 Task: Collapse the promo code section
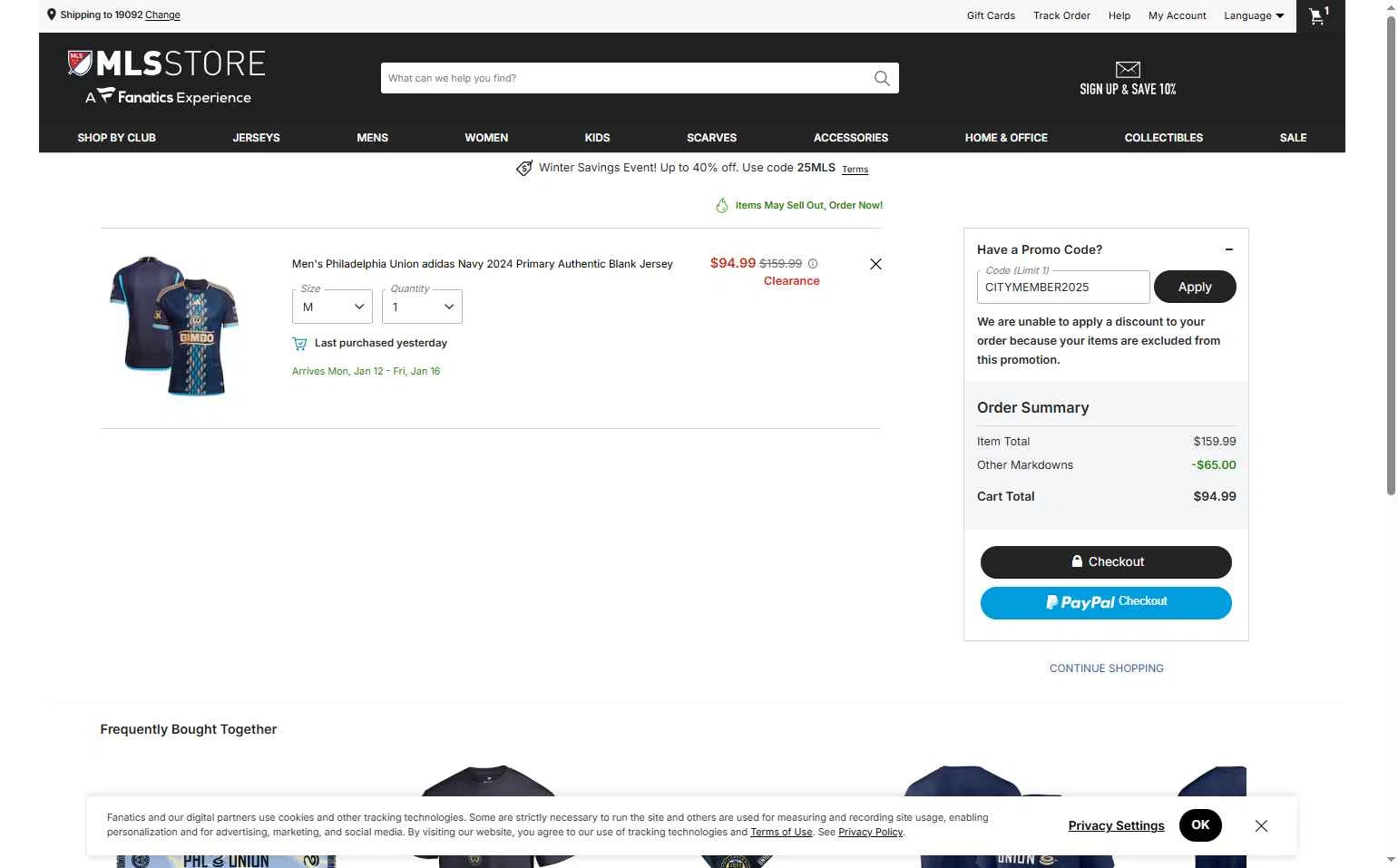pyautogui.click(x=1229, y=249)
